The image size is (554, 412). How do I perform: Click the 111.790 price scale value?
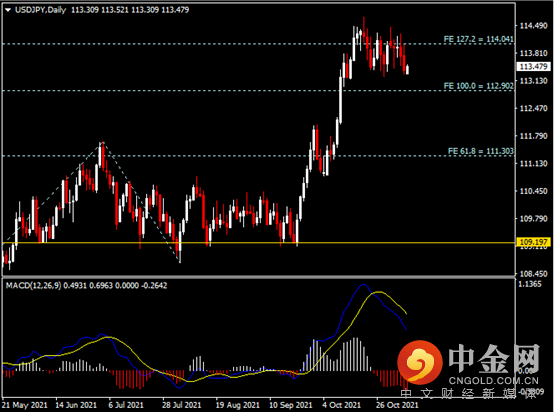tap(534, 136)
